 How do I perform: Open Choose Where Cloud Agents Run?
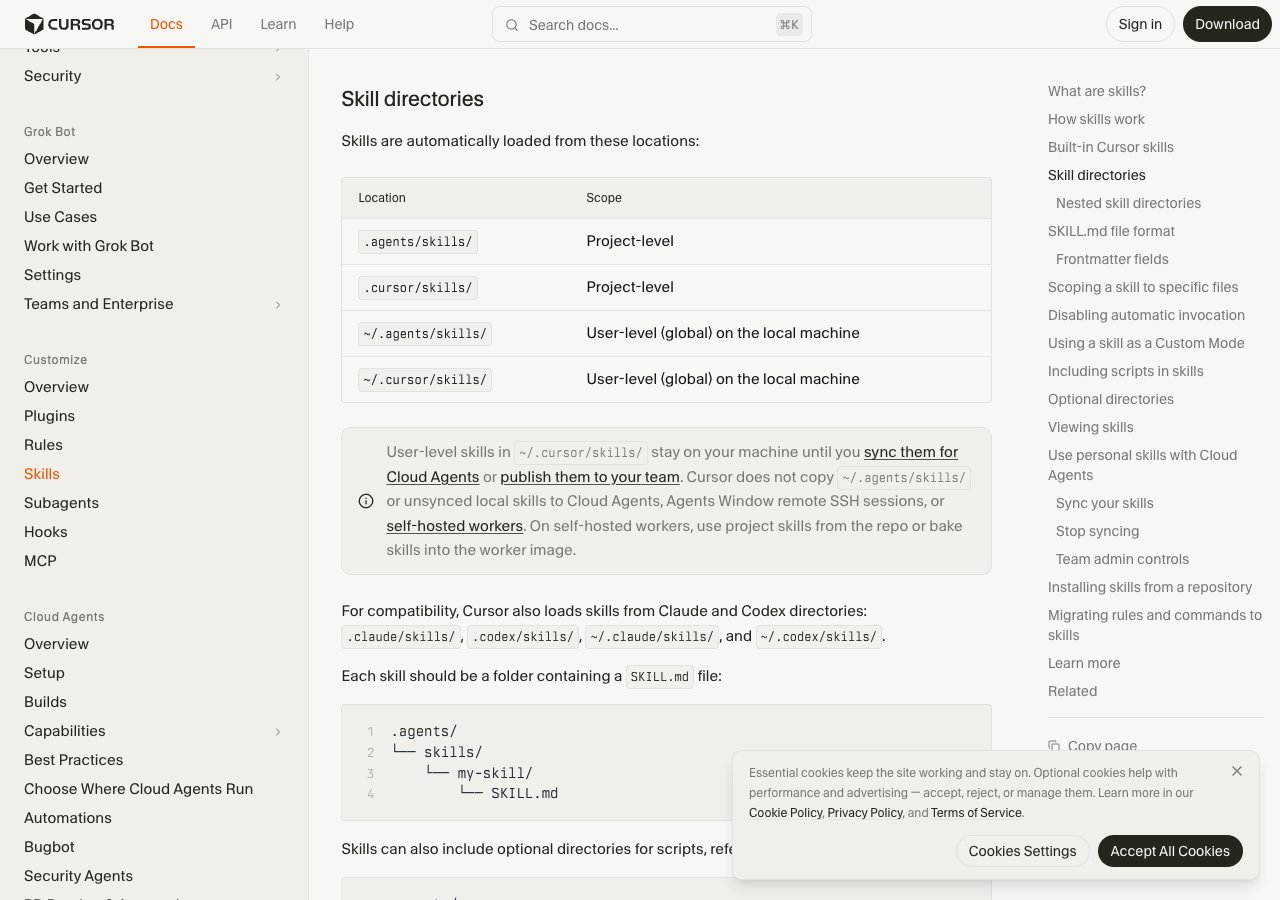(138, 789)
